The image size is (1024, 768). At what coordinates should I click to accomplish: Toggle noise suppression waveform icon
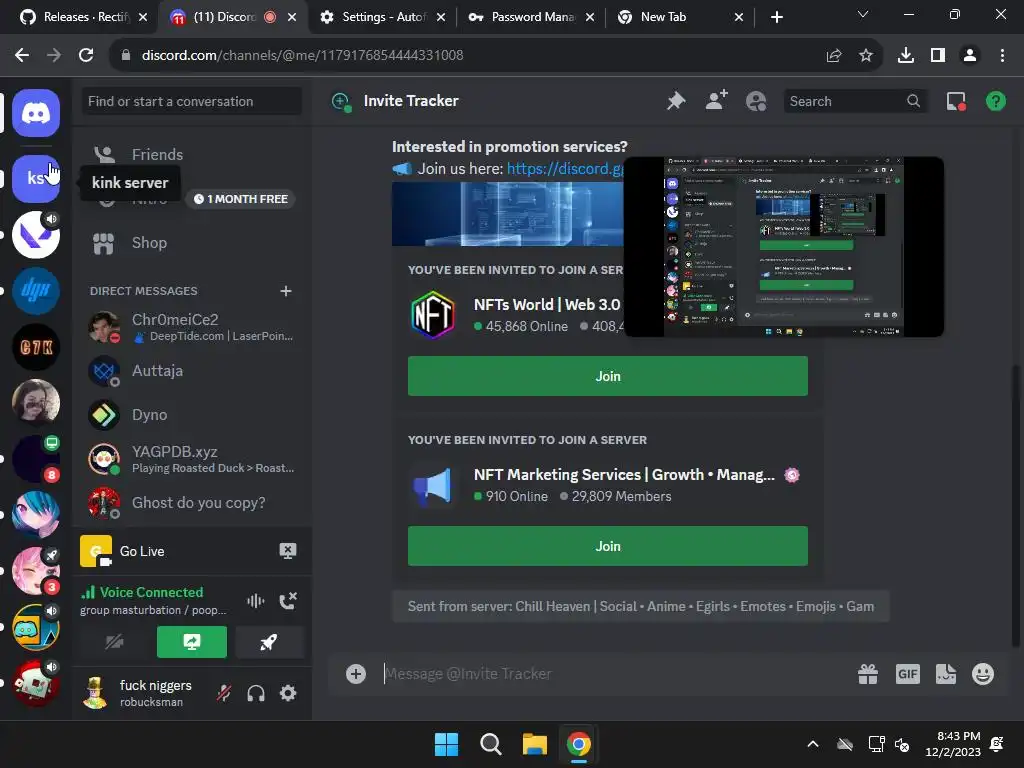point(255,601)
